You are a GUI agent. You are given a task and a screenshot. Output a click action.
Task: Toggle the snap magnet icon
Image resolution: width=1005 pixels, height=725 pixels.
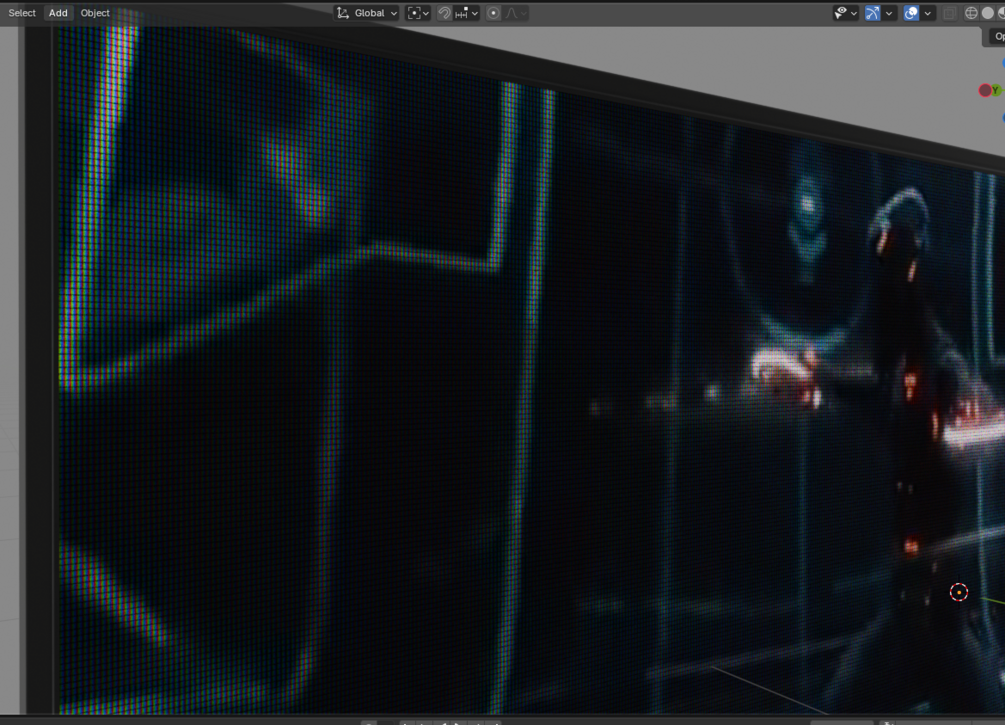tap(444, 13)
